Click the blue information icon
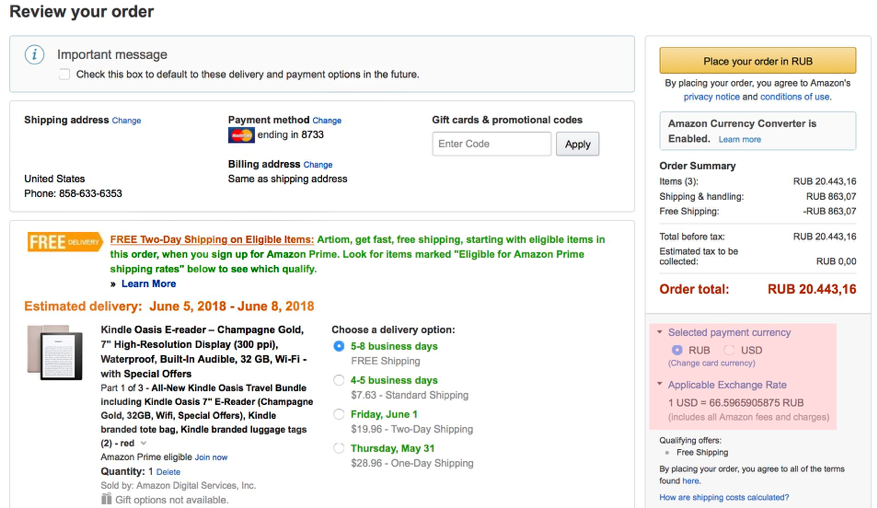Screen dimensions: 877x508 [35, 55]
